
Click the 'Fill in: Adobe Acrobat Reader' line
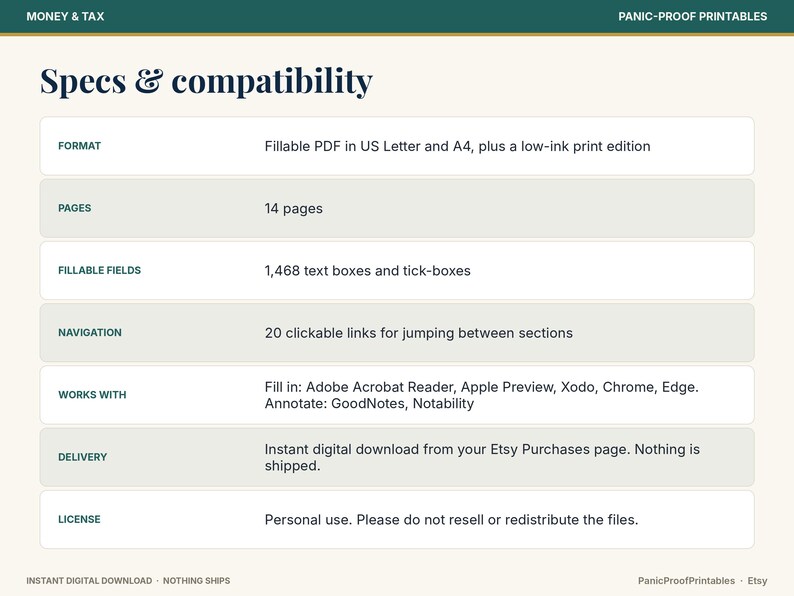point(482,387)
